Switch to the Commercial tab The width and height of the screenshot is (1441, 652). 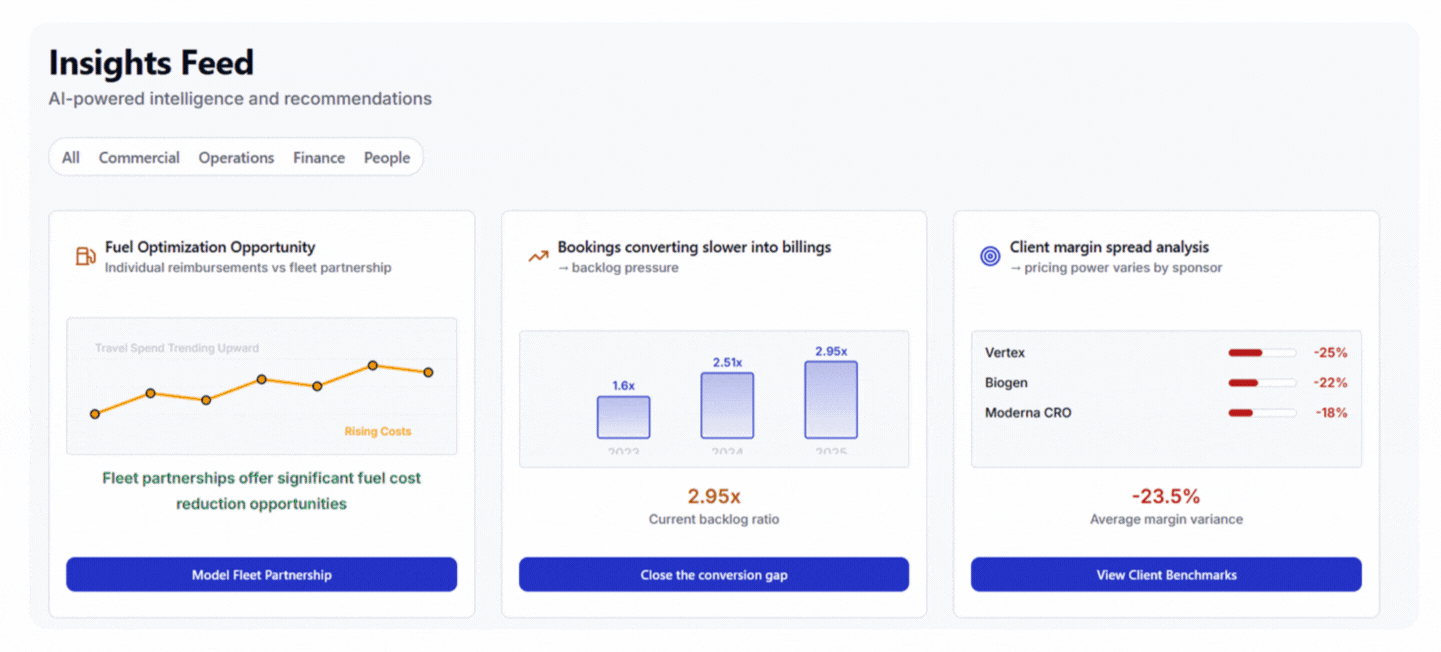tap(139, 158)
